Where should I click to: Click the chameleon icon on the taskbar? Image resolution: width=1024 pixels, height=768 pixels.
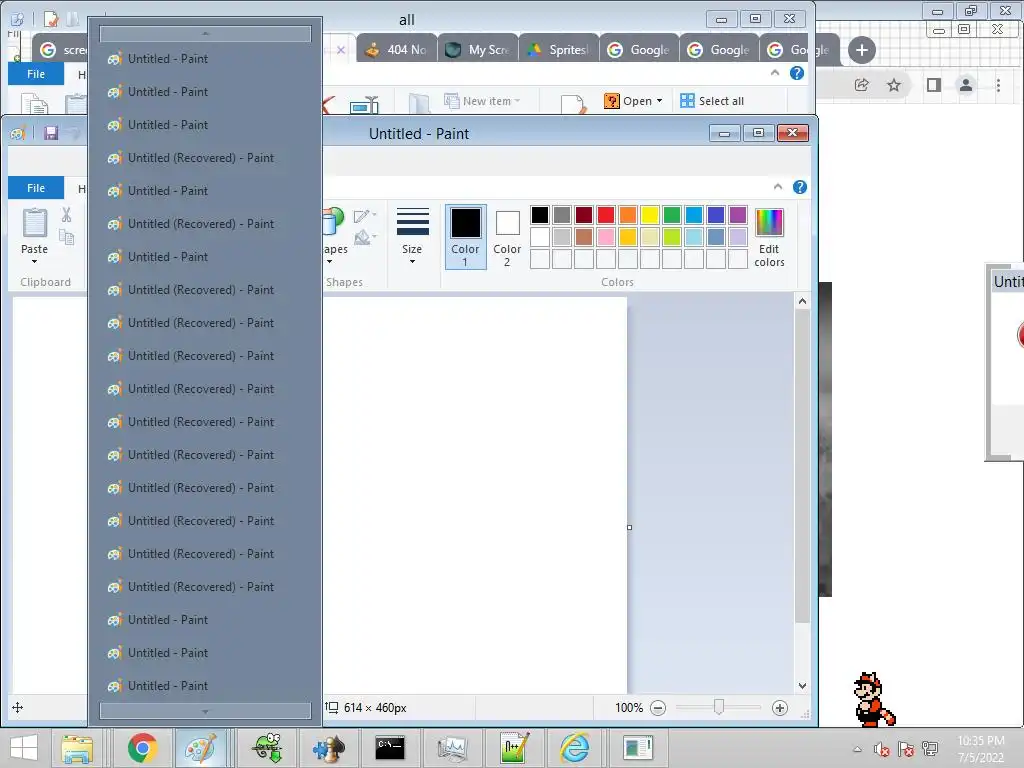(x=268, y=748)
